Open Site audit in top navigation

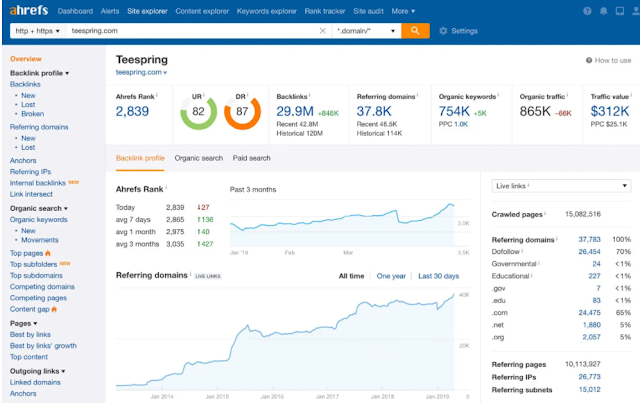368,11
